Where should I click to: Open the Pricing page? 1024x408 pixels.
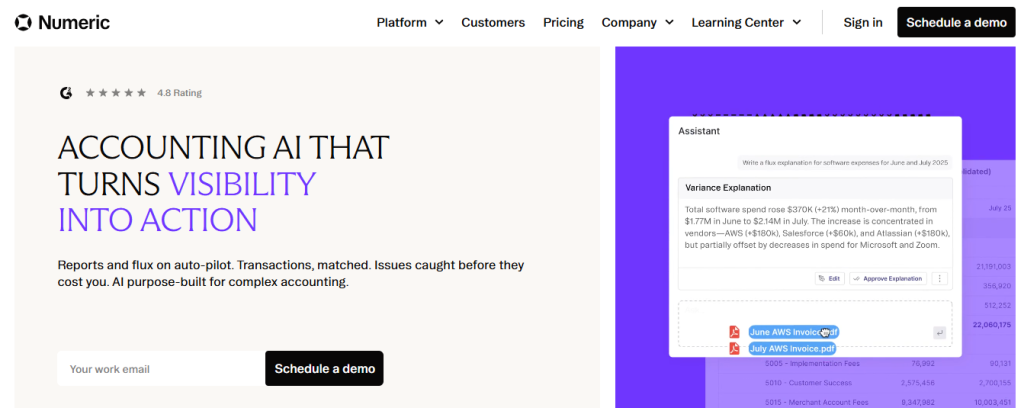point(564,22)
